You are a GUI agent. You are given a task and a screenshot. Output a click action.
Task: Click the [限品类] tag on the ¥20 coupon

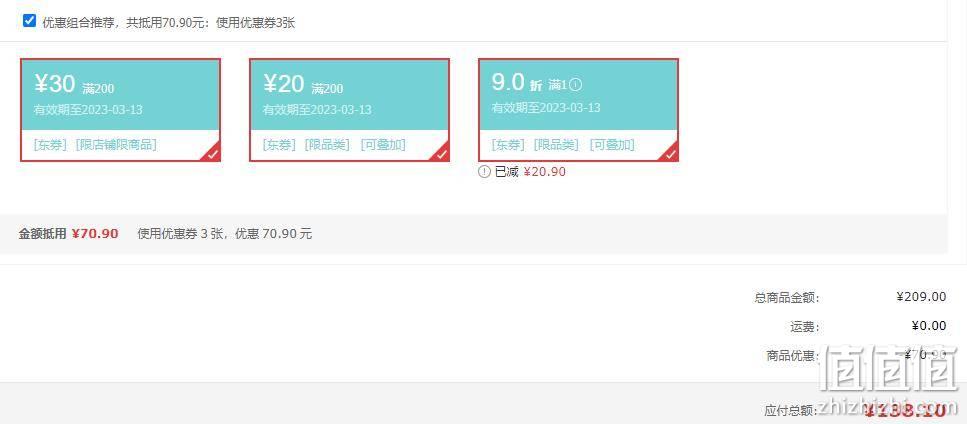[x=327, y=145]
